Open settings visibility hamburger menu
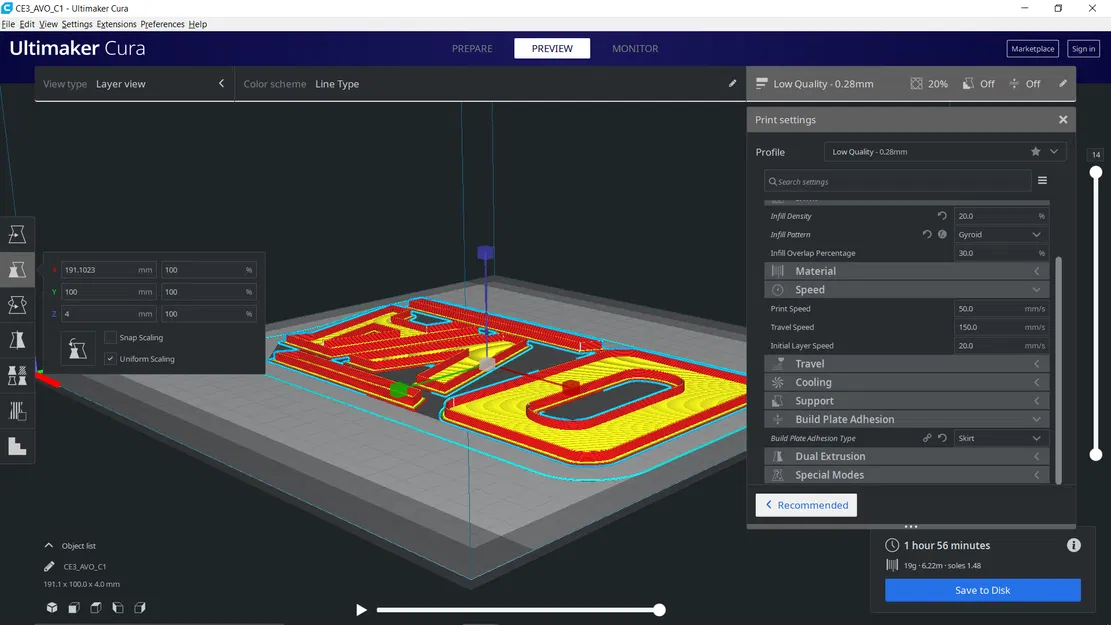 click(1042, 181)
